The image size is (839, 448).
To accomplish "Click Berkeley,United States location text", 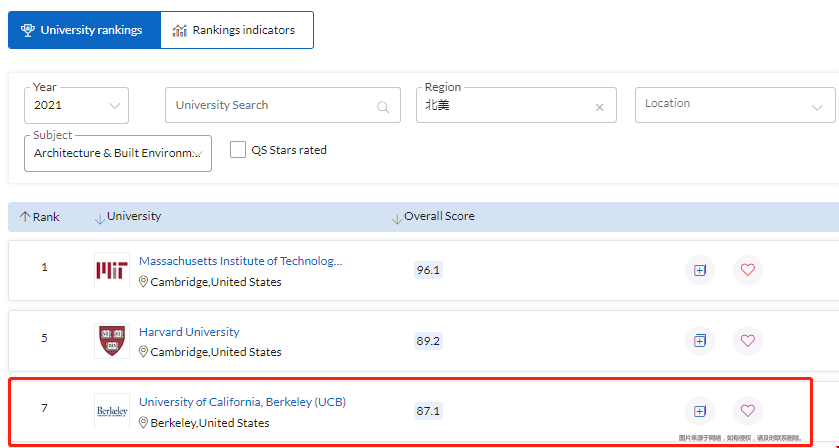I will pyautogui.click(x=210, y=423).
